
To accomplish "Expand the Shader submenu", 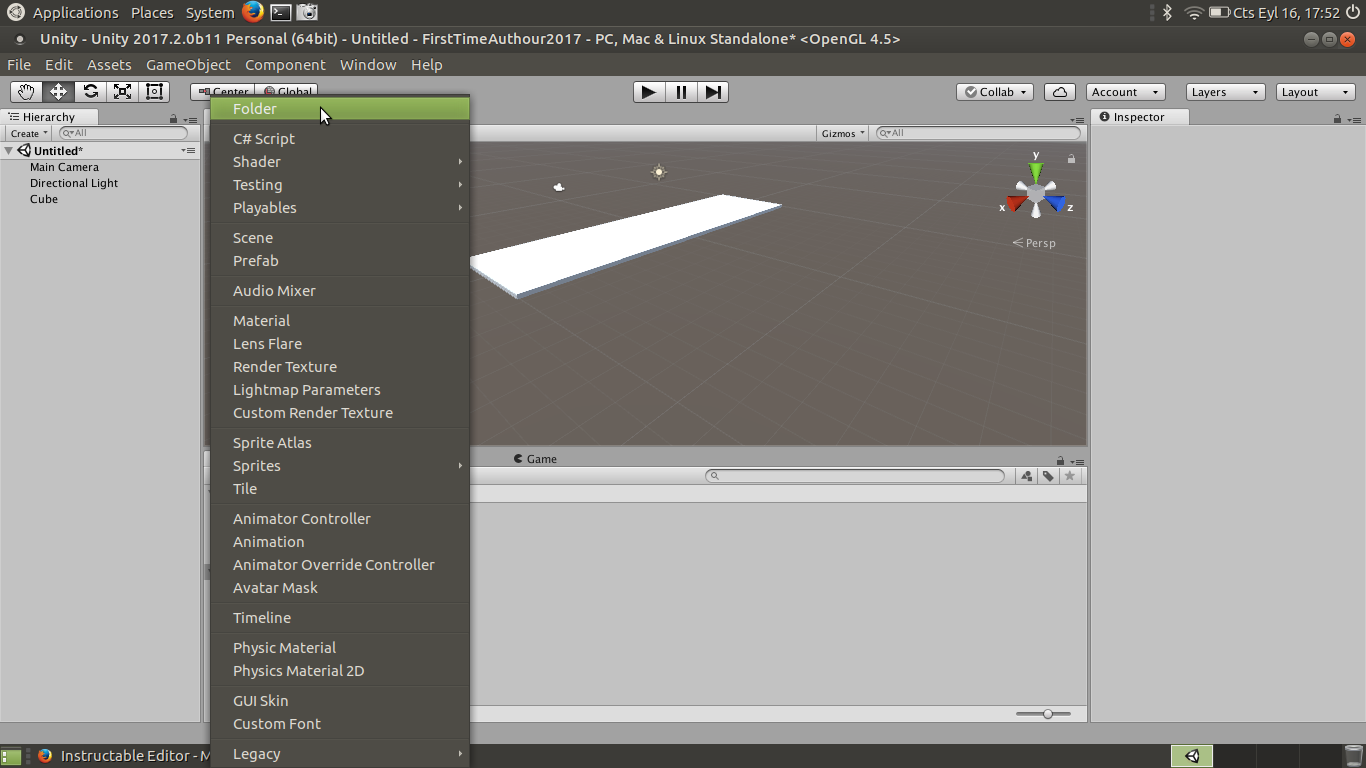I will pyautogui.click(x=340, y=162).
